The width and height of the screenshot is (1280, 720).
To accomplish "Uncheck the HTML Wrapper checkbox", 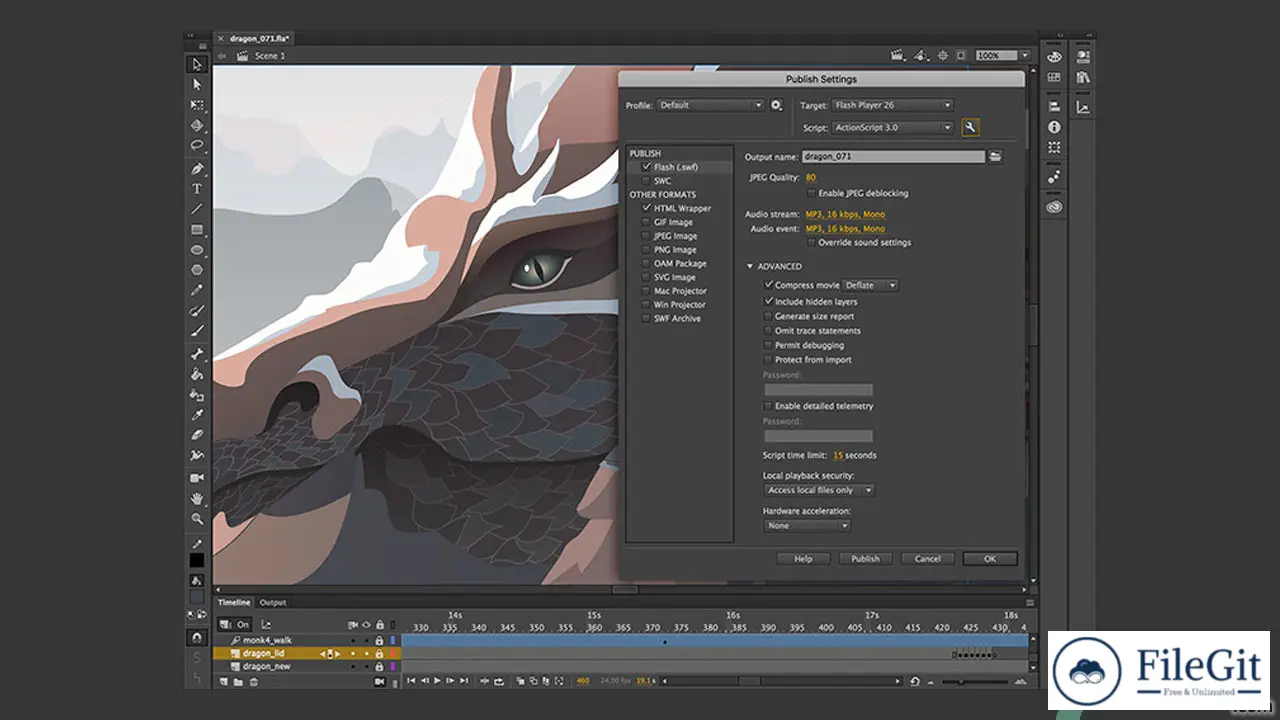I will [647, 208].
